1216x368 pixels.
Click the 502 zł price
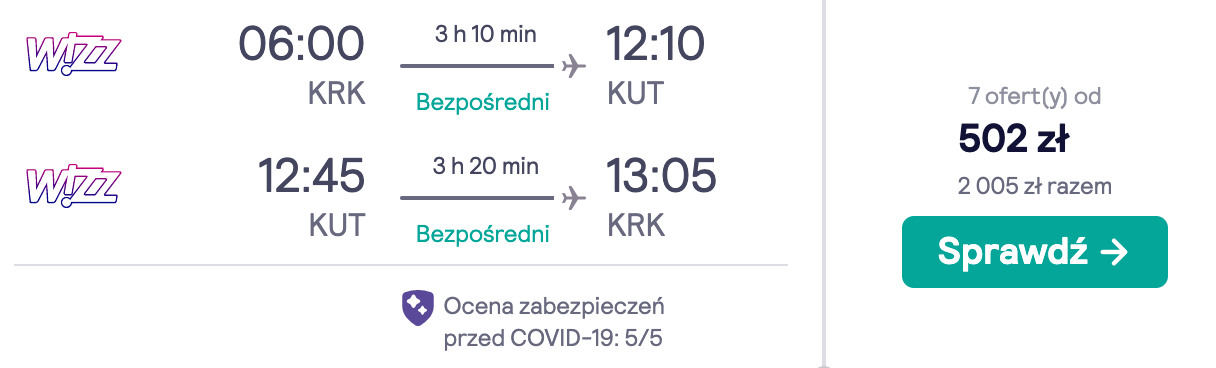[1014, 139]
